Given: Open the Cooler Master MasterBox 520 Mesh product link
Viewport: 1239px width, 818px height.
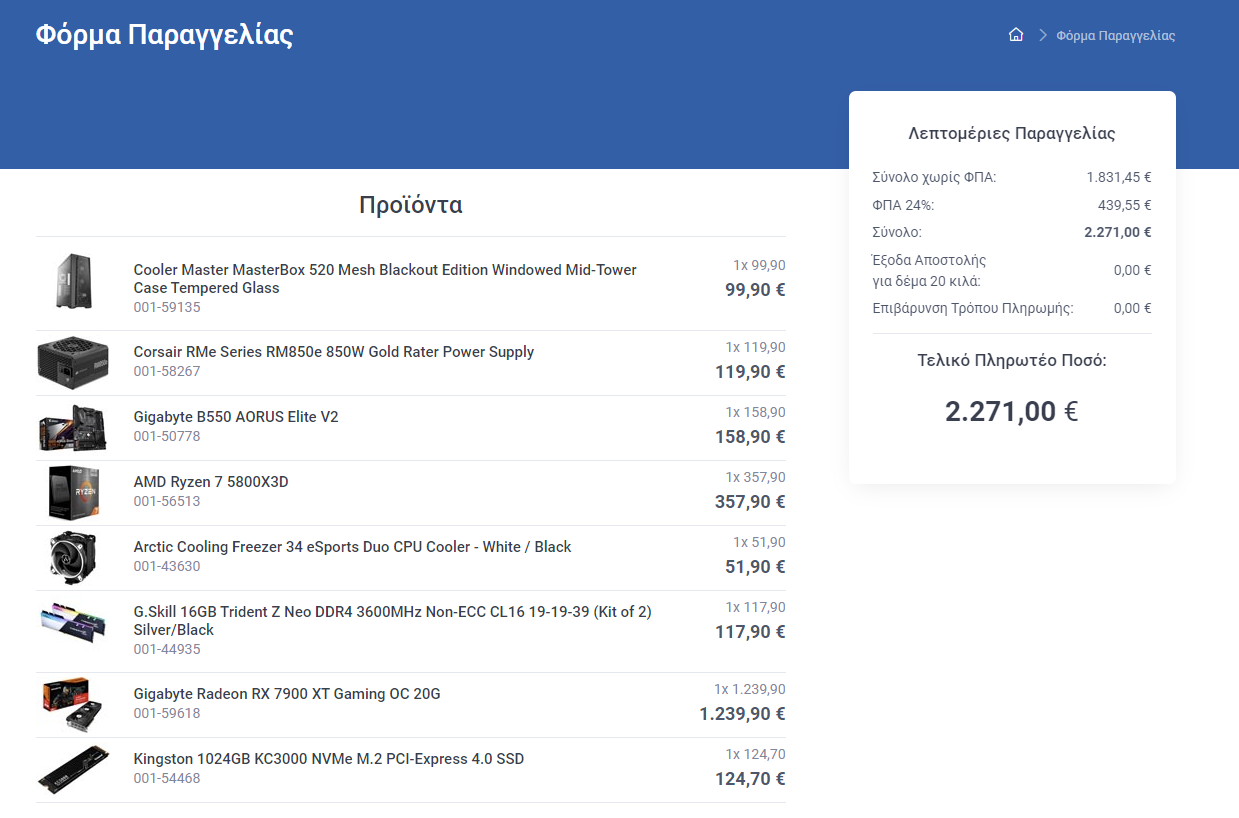Looking at the screenshot, I should pos(385,279).
